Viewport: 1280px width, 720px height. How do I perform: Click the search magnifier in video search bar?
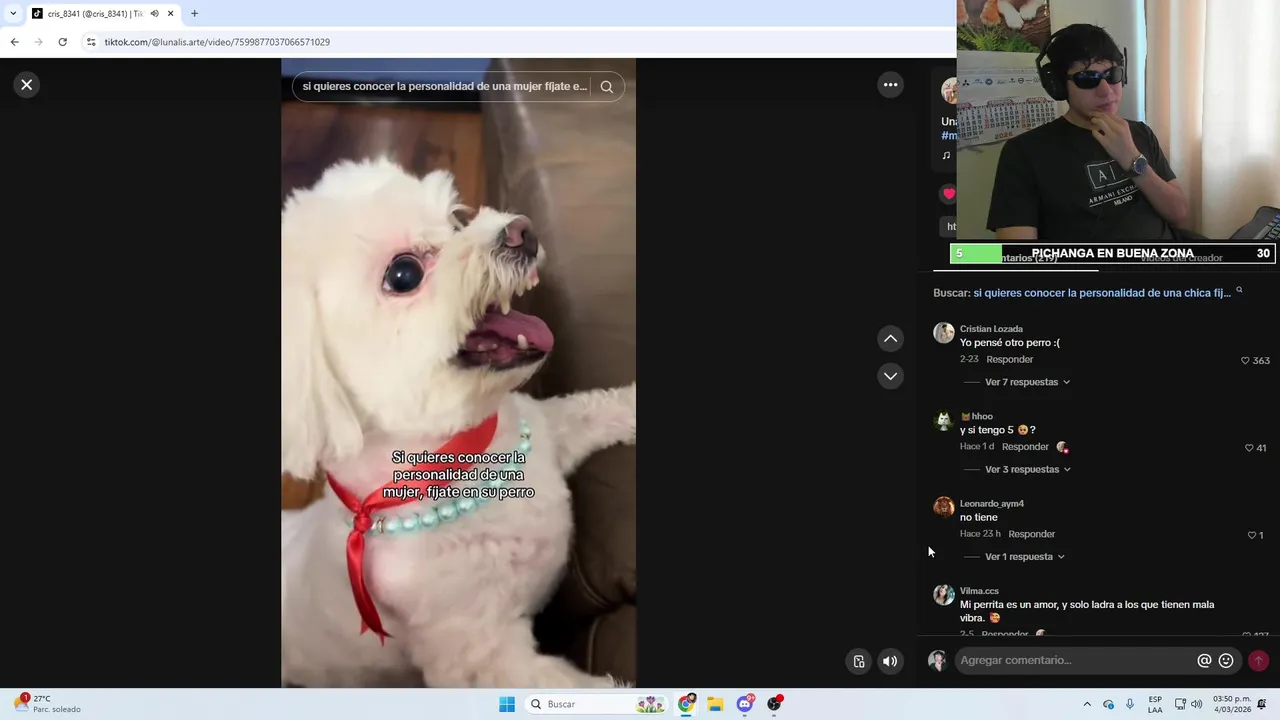coord(607,87)
